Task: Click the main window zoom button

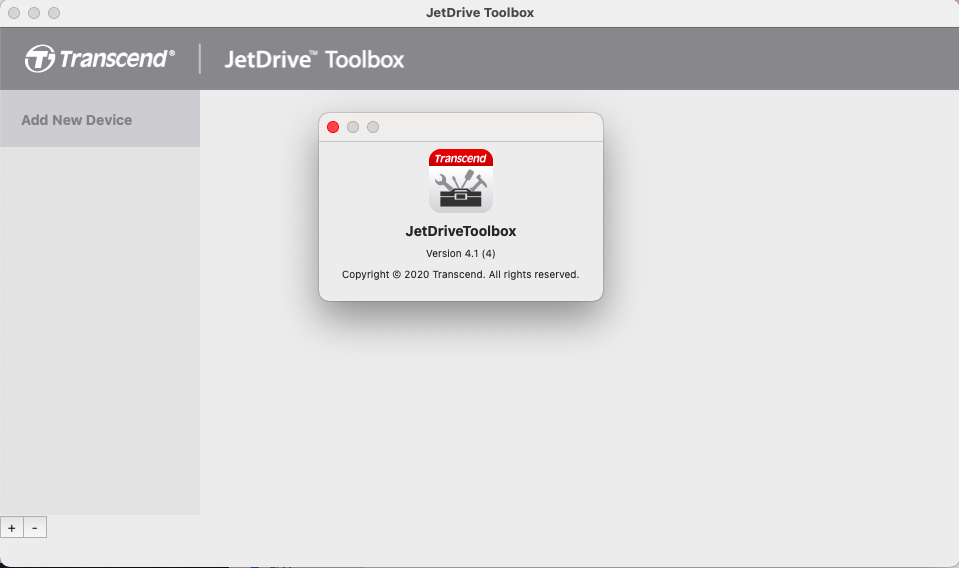Action: [54, 13]
